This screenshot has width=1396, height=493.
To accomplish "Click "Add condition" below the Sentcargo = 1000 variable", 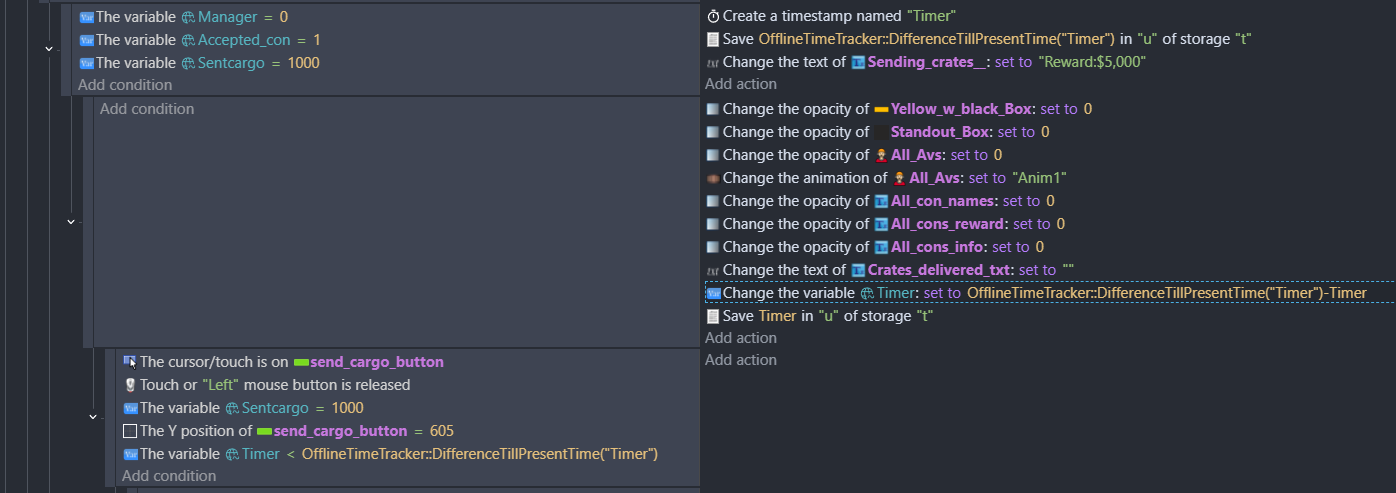I will click(x=125, y=85).
